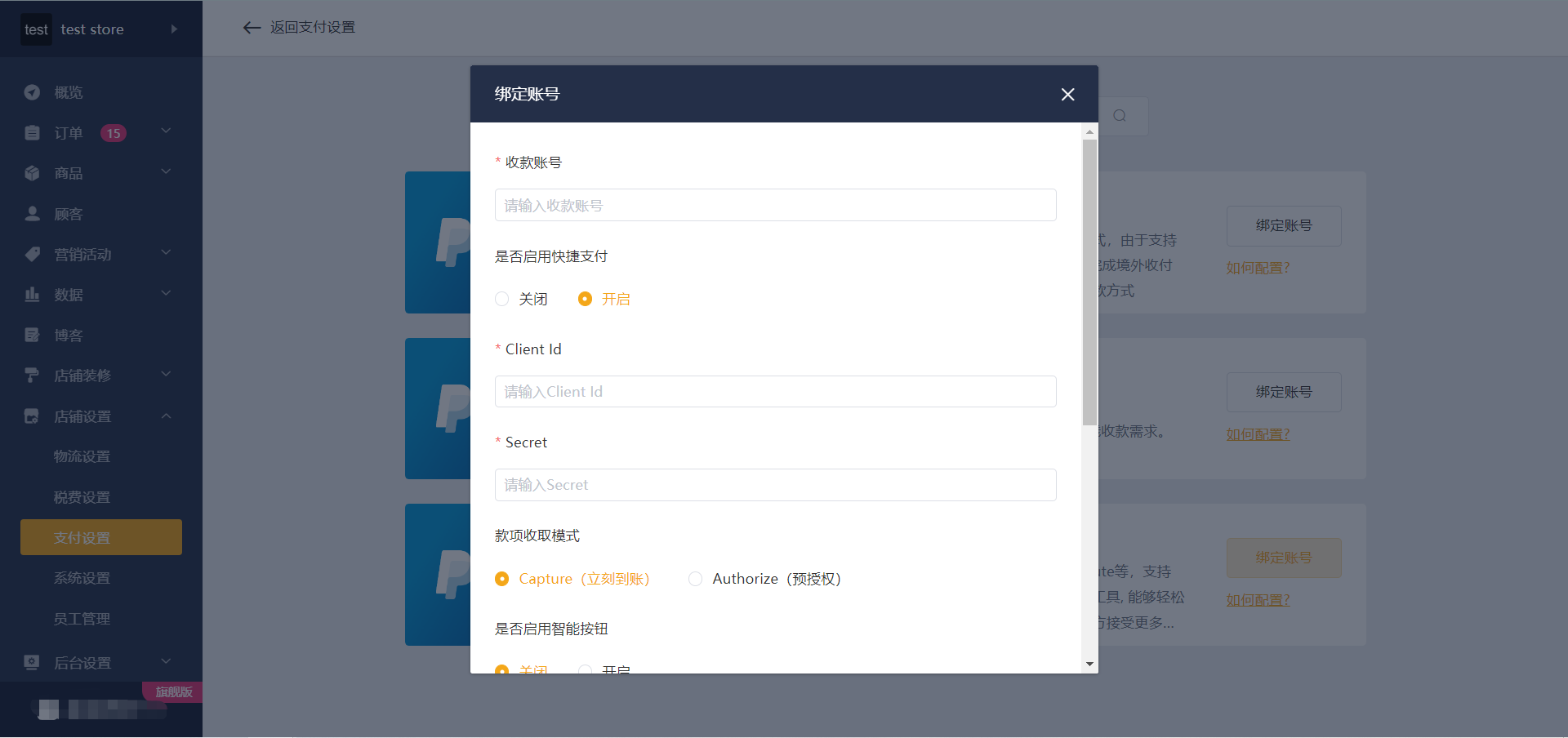Expand the 后台设置 menu chevron

[166, 661]
